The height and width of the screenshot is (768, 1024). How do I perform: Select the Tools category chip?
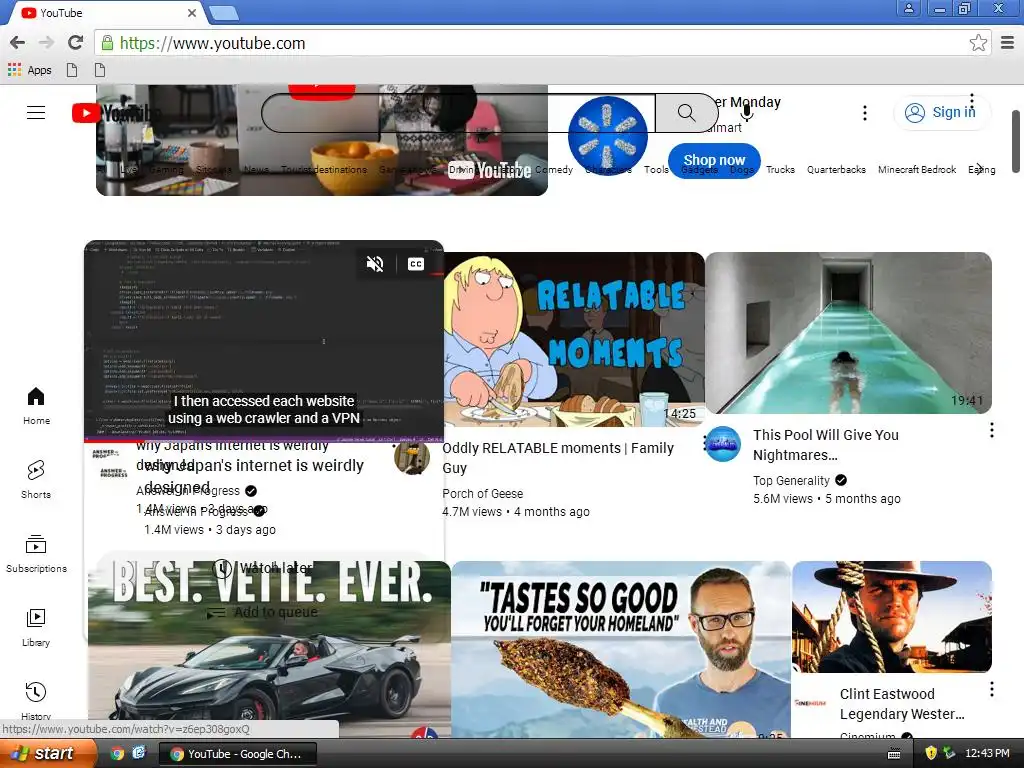pyautogui.click(x=656, y=170)
